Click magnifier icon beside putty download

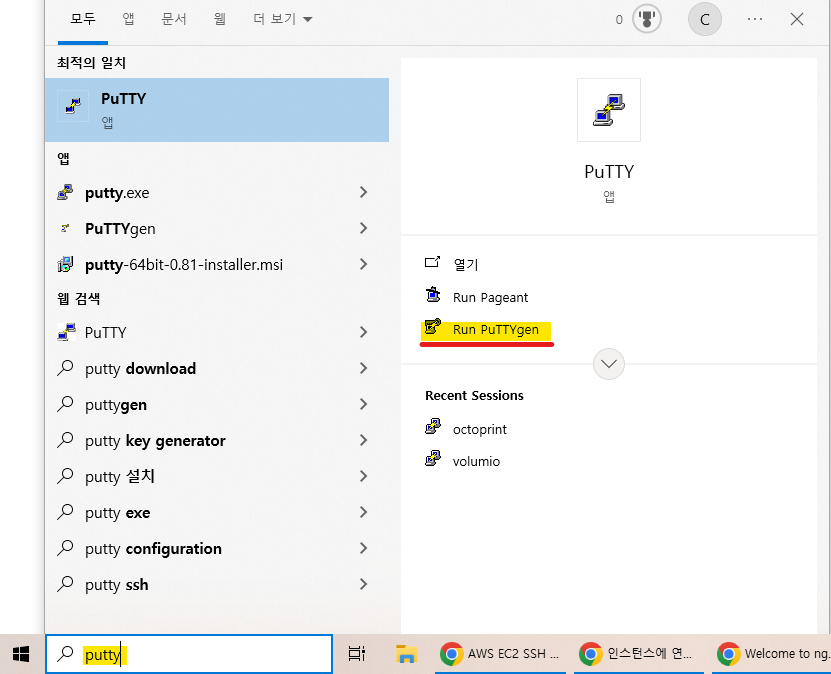click(x=65, y=367)
